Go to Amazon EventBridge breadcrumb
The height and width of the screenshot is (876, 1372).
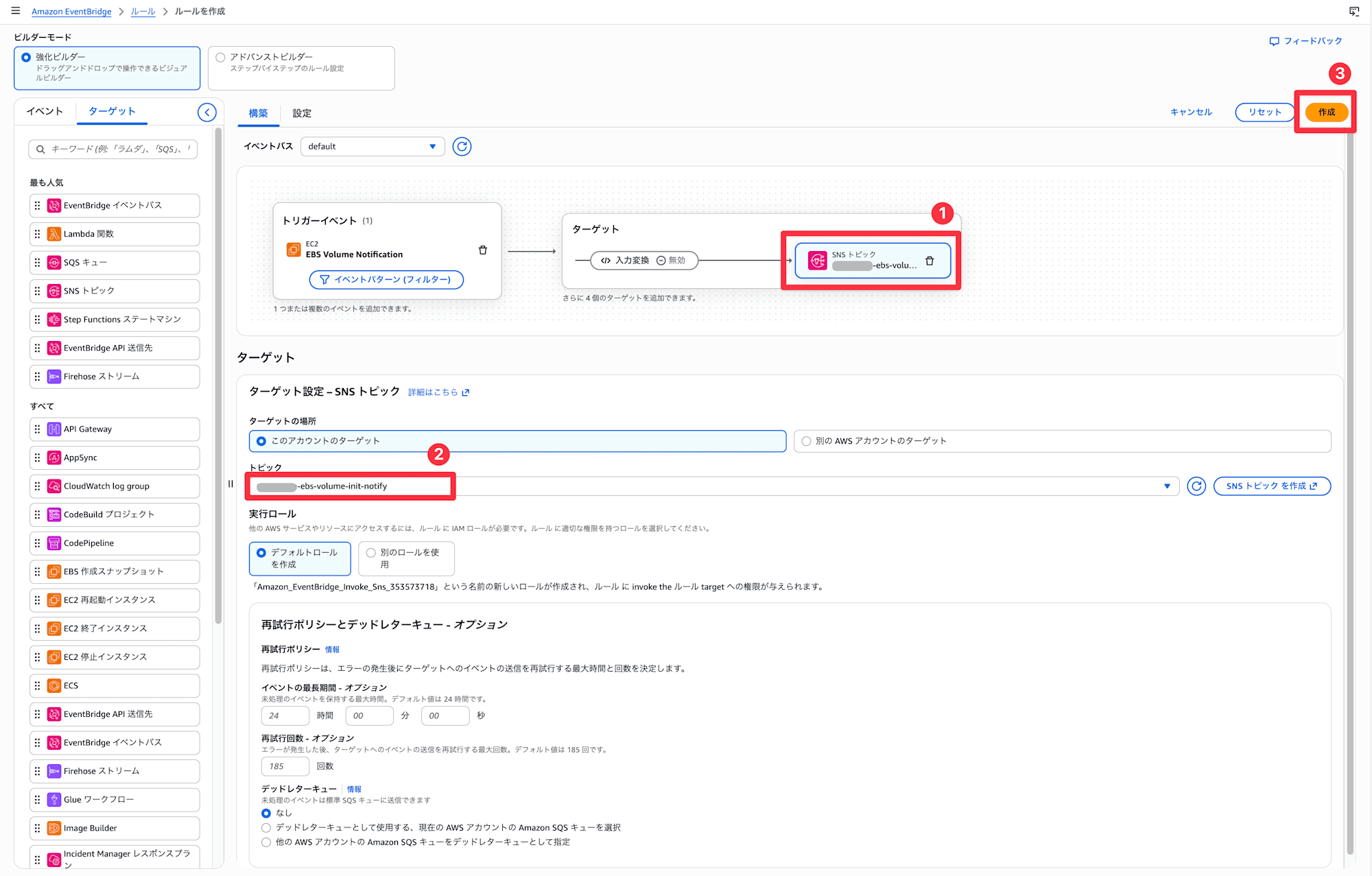pos(71,12)
